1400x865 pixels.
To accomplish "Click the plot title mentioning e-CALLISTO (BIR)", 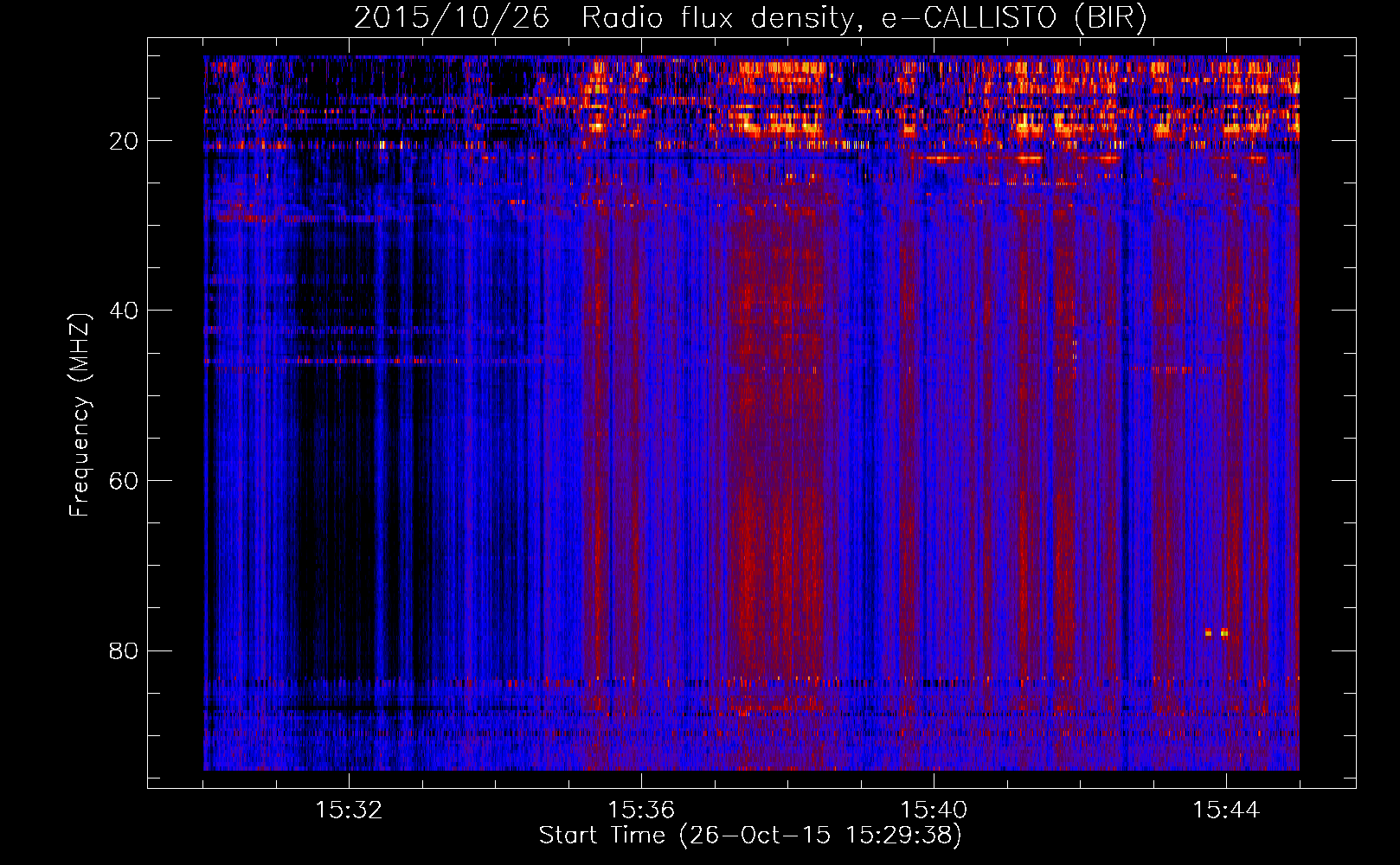I will (x=750, y=17).
